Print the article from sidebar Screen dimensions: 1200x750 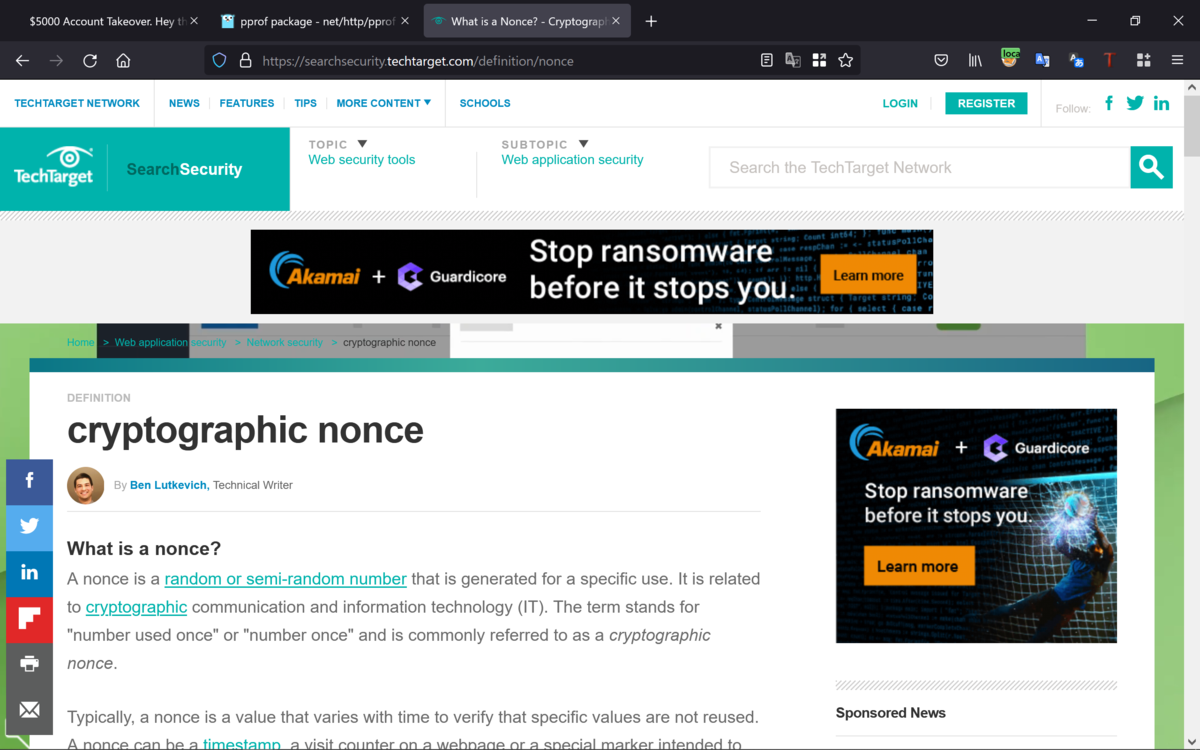pyautogui.click(x=29, y=664)
